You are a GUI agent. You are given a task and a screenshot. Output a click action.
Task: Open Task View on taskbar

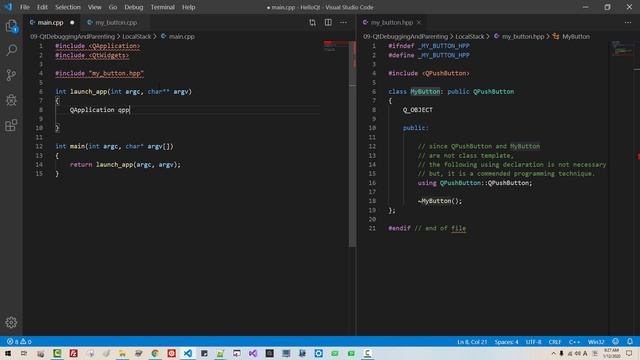[x=24, y=353]
